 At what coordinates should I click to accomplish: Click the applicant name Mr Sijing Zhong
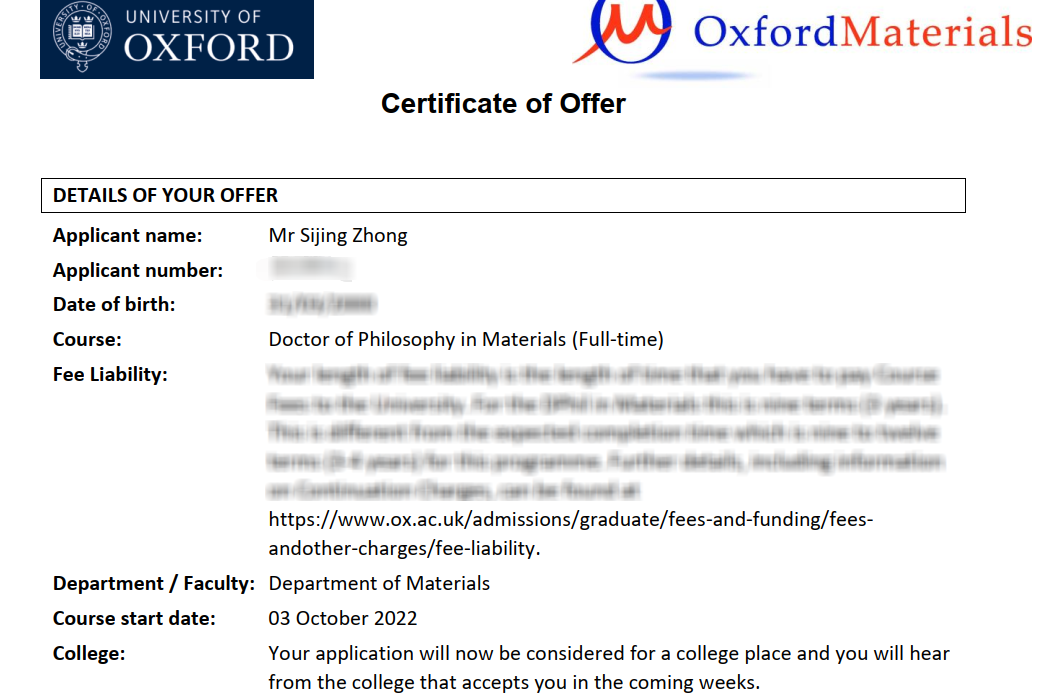coord(338,236)
